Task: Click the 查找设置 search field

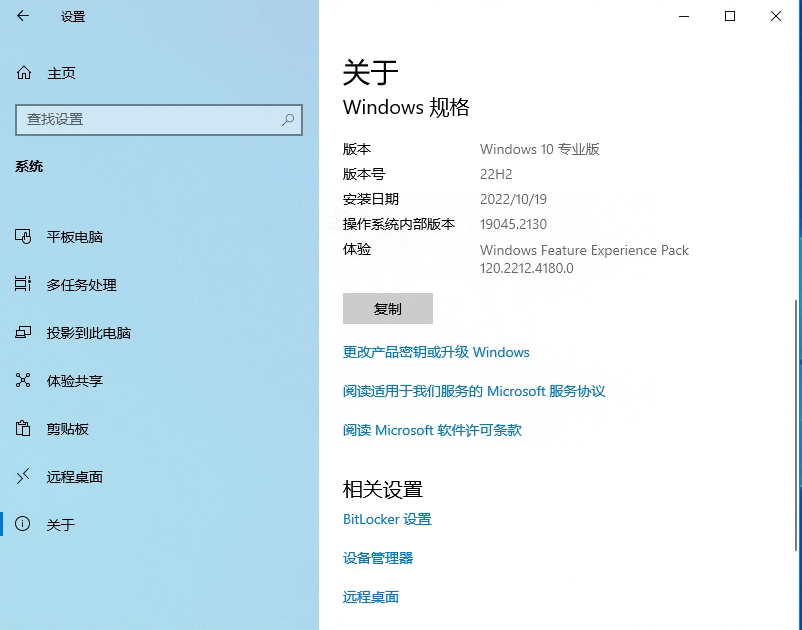Action: (159, 120)
